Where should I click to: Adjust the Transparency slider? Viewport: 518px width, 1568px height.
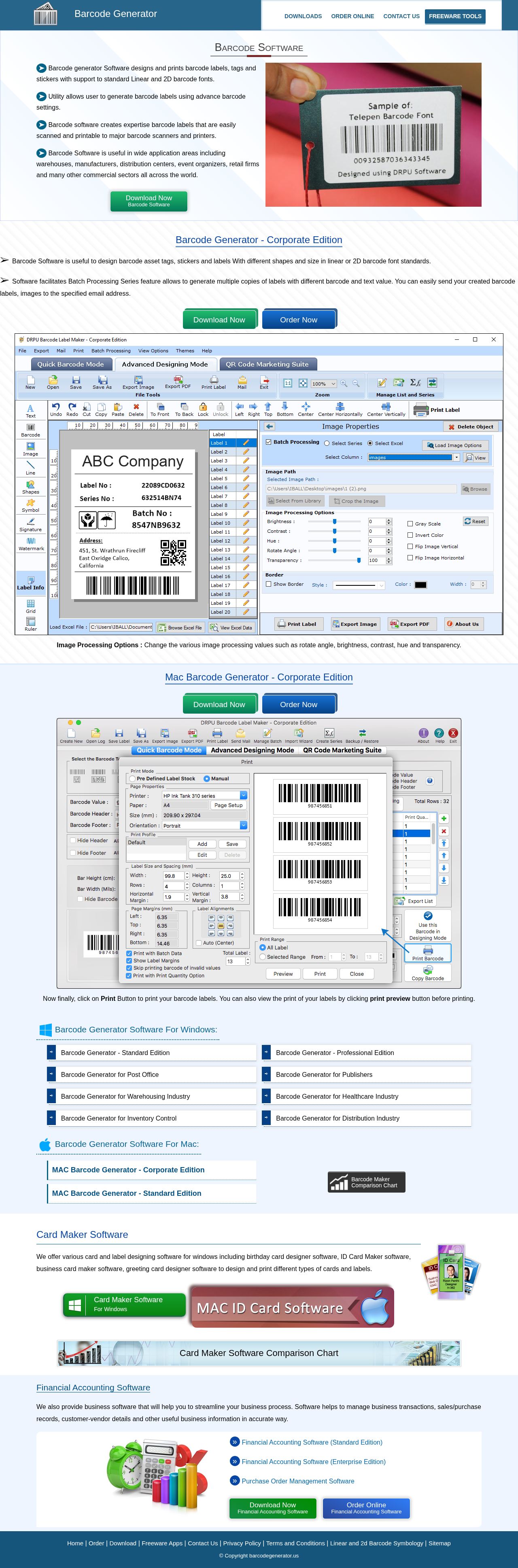pyautogui.click(x=359, y=560)
